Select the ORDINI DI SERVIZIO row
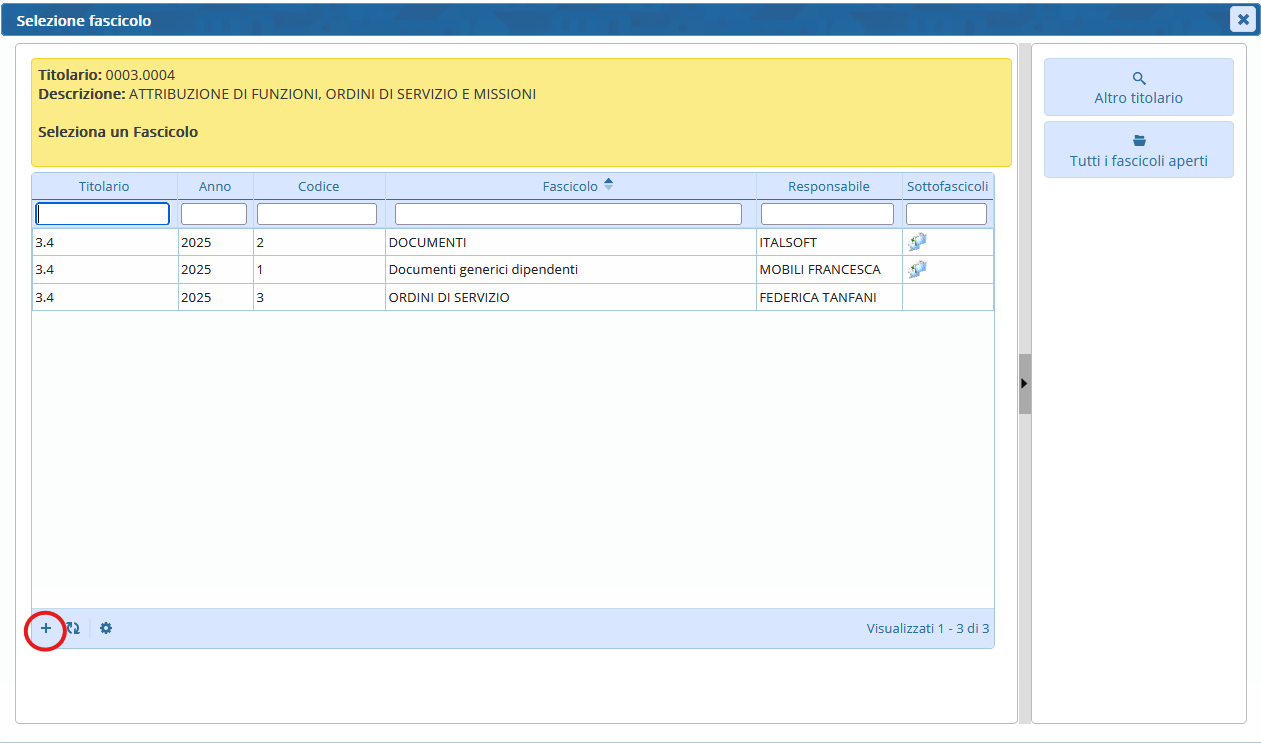This screenshot has width=1261, height=743. (x=449, y=297)
